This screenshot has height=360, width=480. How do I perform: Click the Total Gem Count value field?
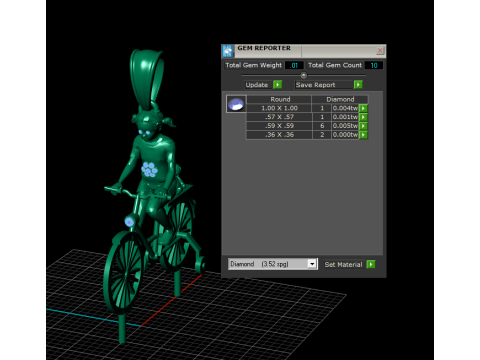click(x=374, y=65)
